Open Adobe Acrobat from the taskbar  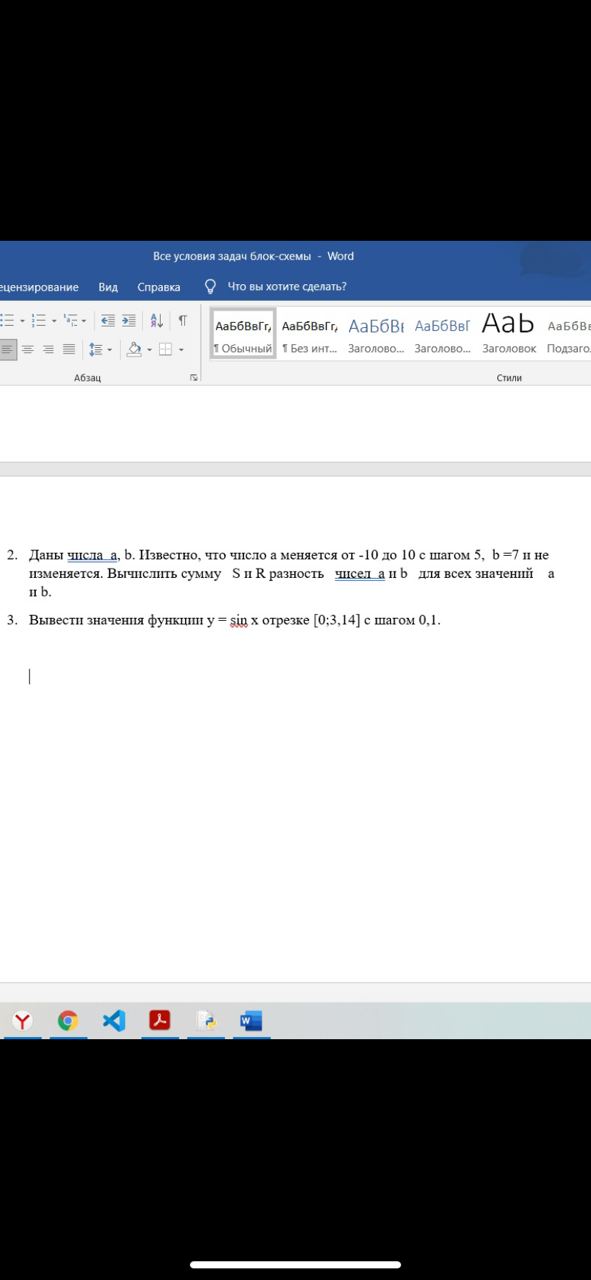160,1021
